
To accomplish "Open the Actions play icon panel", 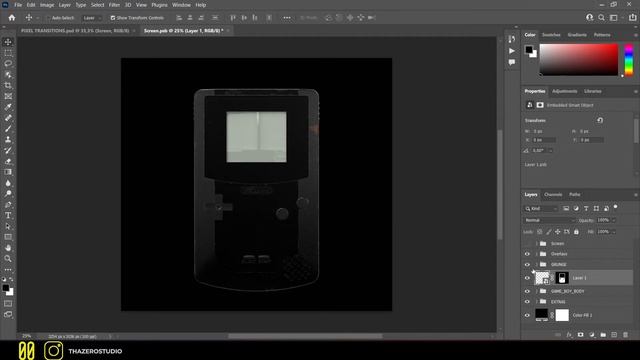I will tap(511, 51).
